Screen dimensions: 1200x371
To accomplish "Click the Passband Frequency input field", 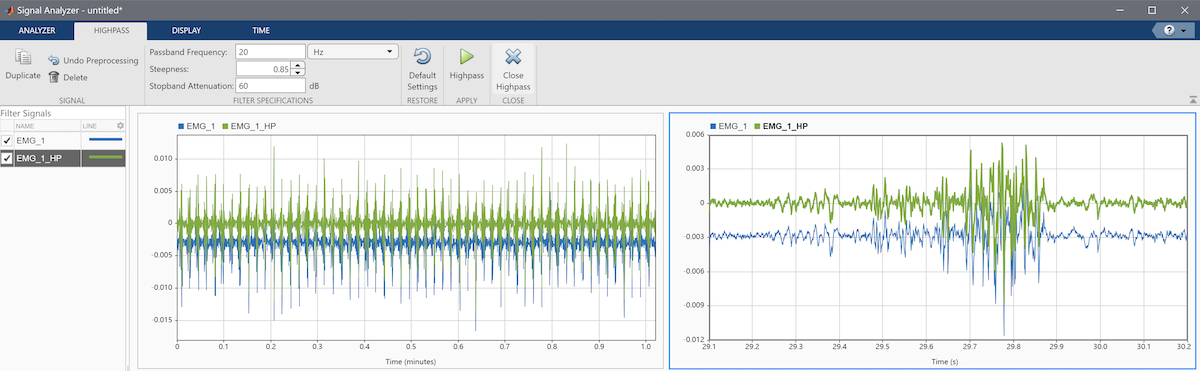I will (x=269, y=51).
